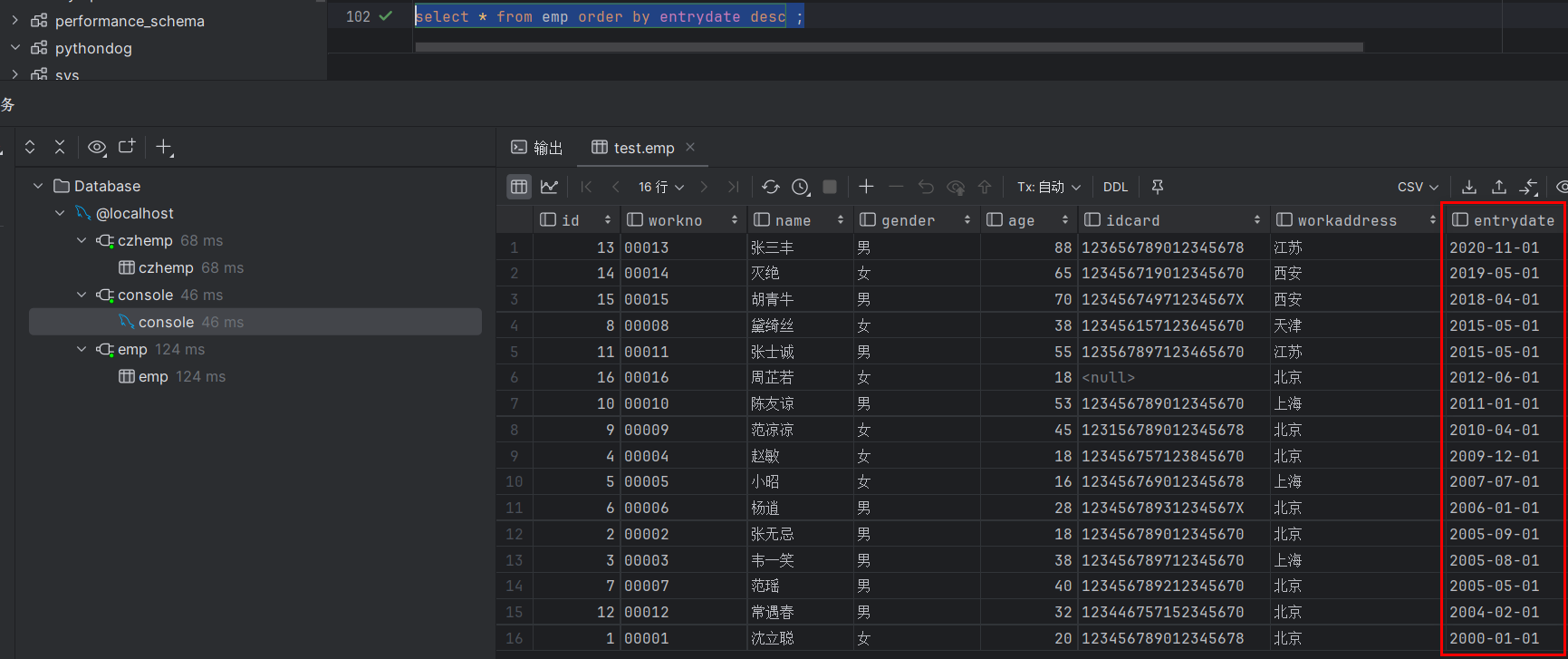
Task: Collapse the emp session node
Action: click(x=82, y=349)
